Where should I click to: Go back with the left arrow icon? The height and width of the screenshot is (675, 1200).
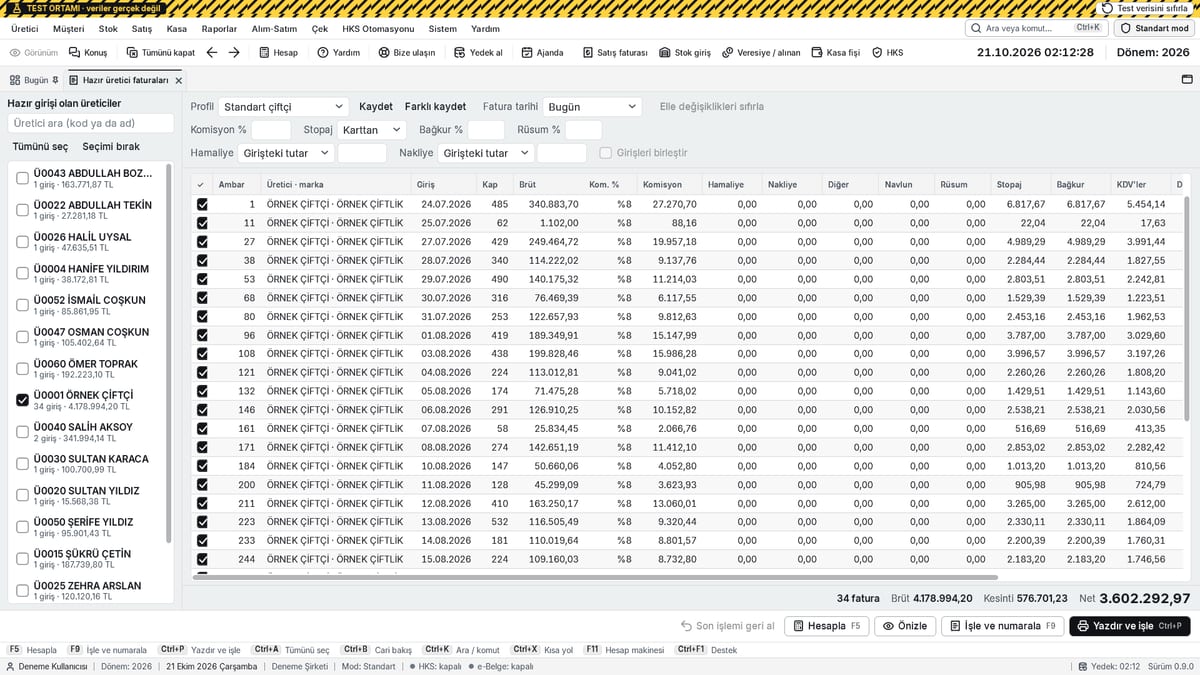click(x=211, y=52)
